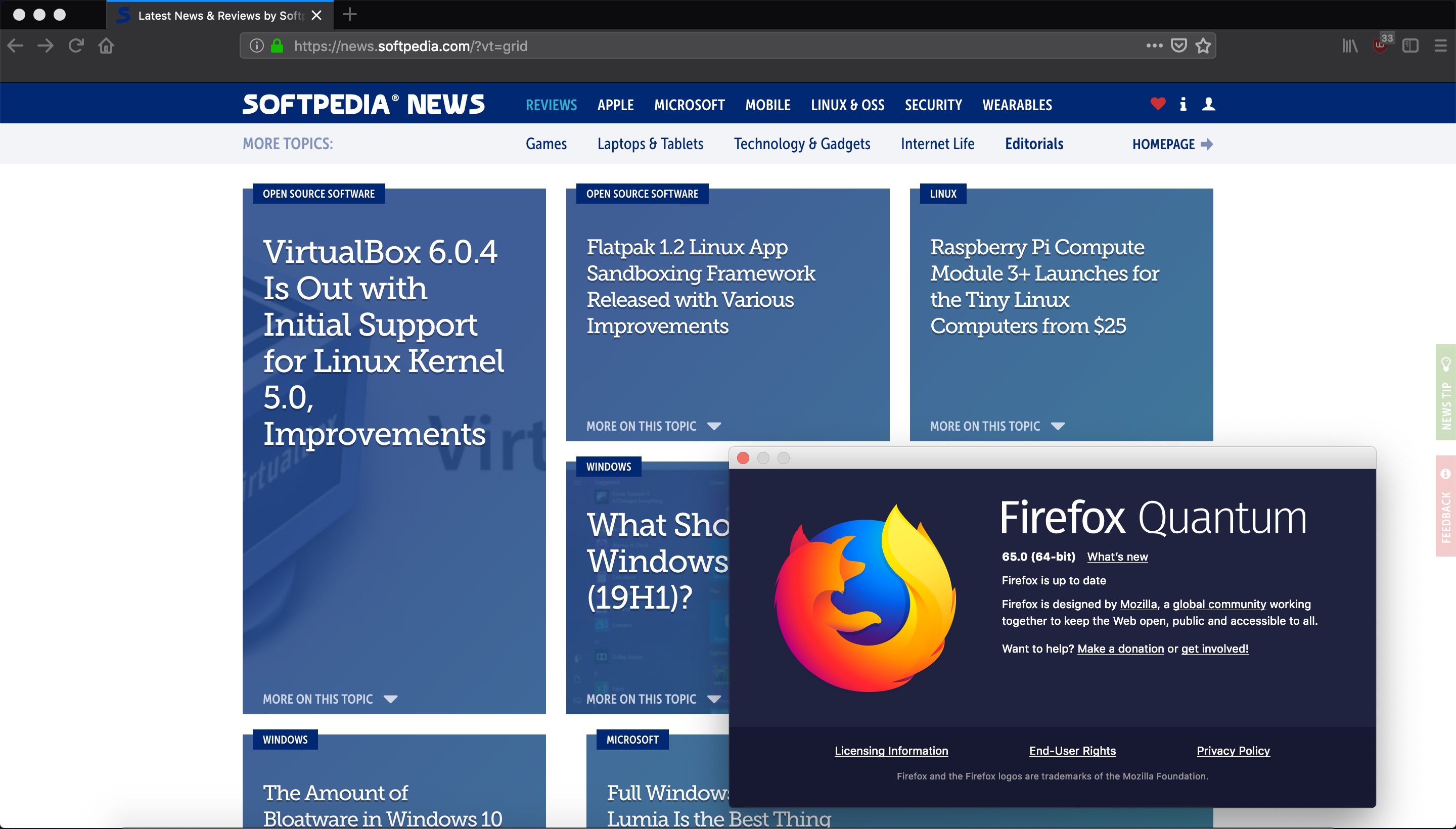This screenshot has height=829, width=1456.
Task: Save the page to Pocket
Action: (x=1177, y=45)
